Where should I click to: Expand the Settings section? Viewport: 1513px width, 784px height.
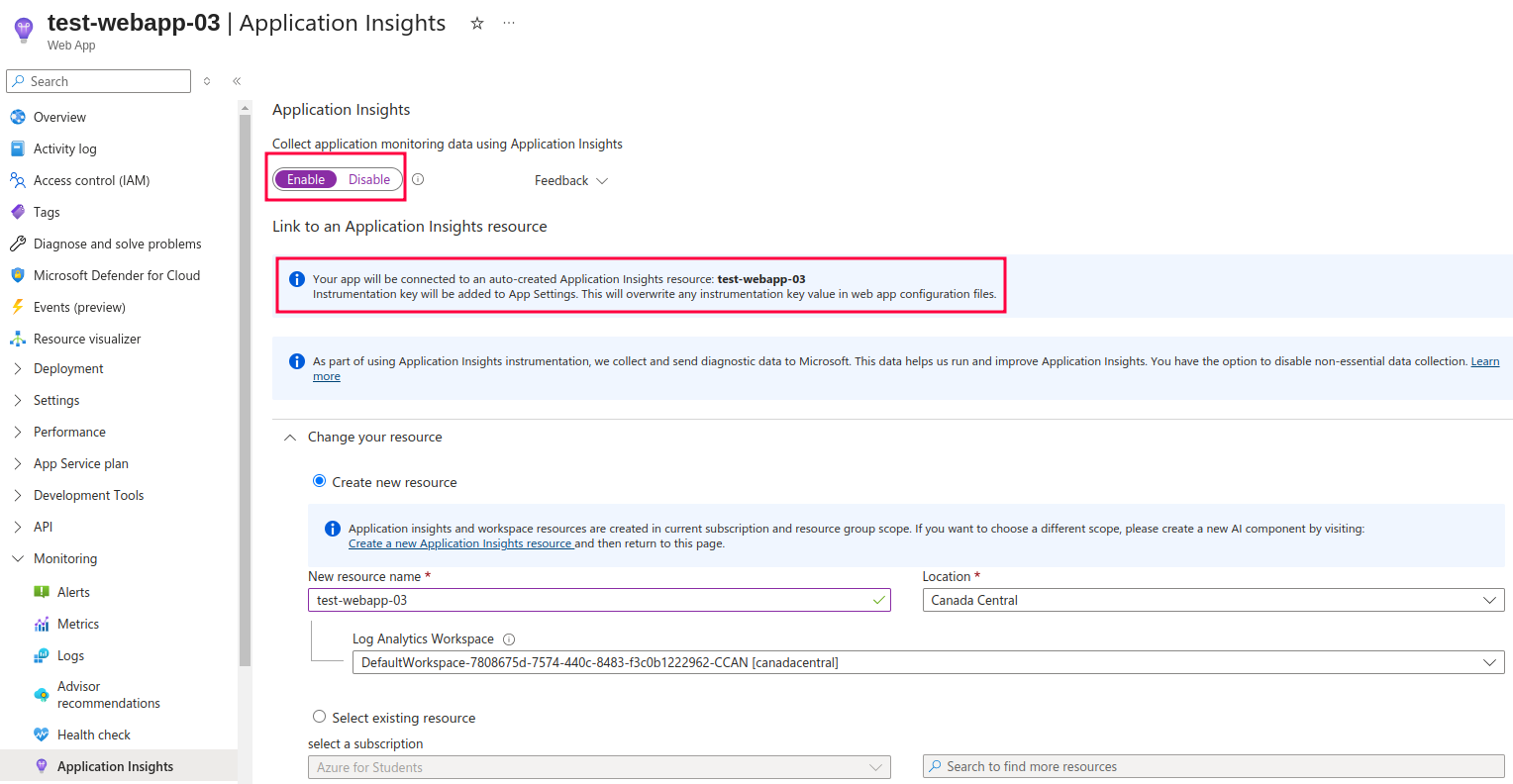[x=18, y=400]
